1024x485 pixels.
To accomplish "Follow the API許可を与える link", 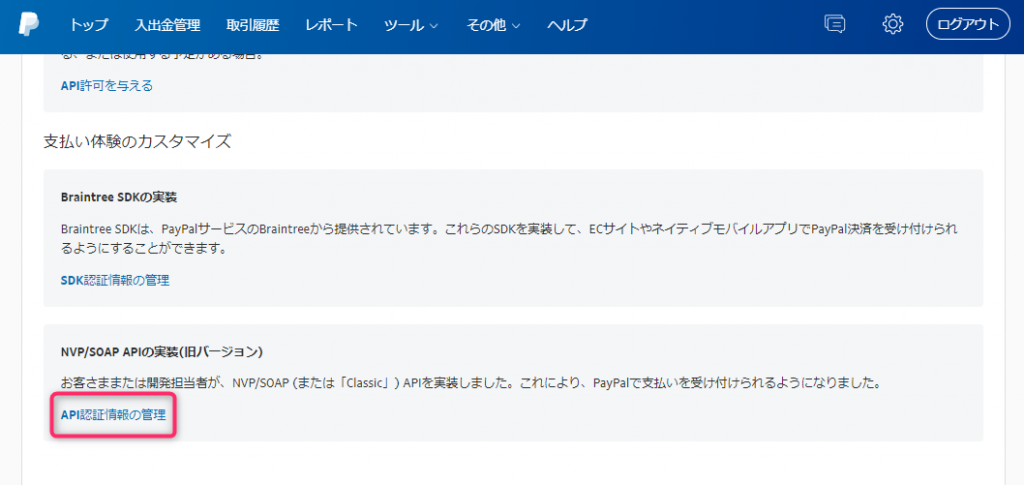I will [x=107, y=86].
